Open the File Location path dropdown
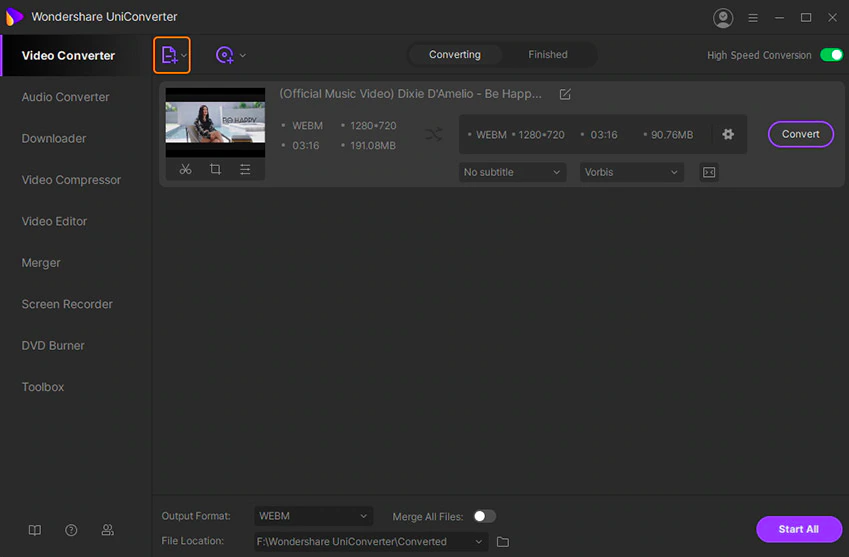Viewport: 849px width, 557px height. [x=371, y=541]
